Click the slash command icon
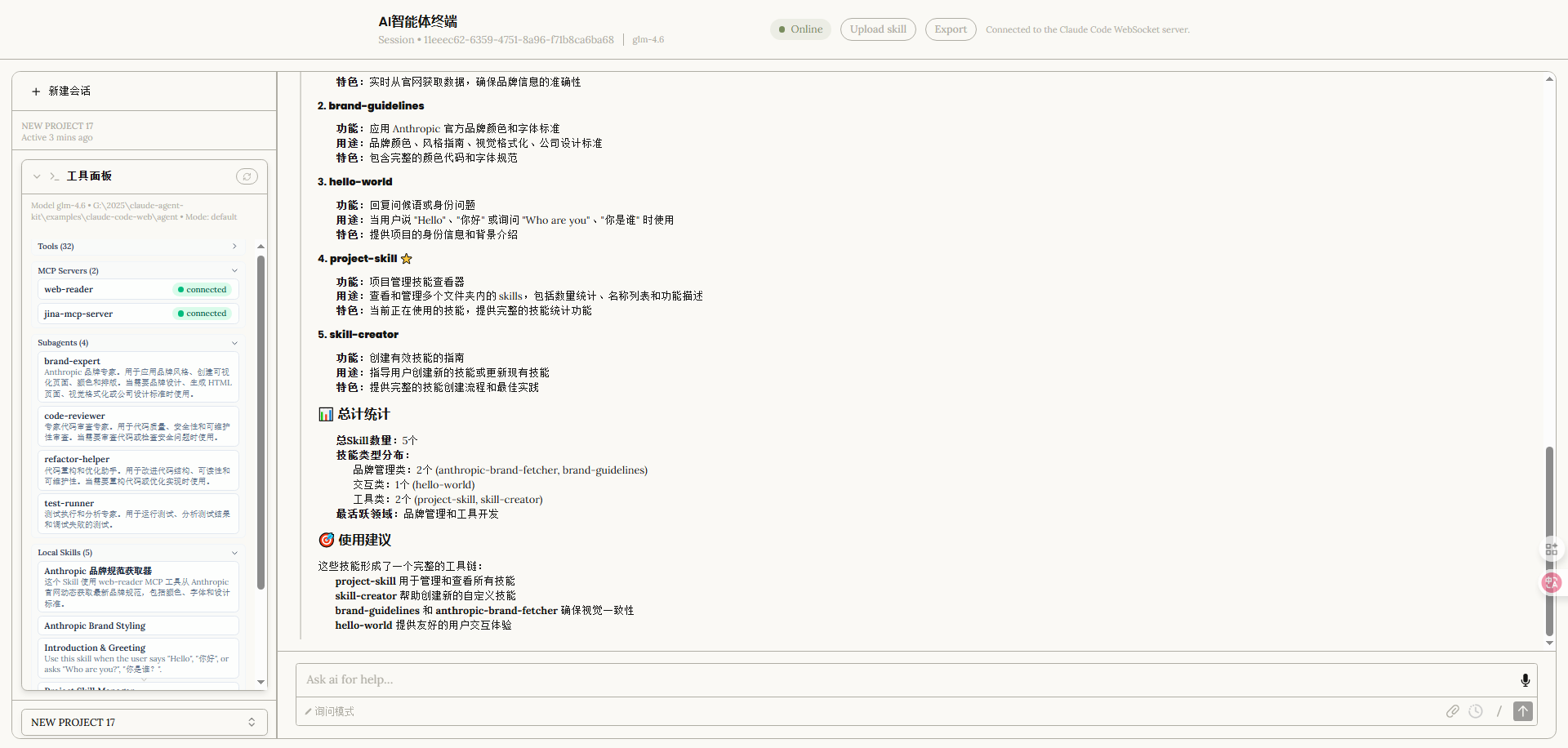Image resolution: width=1568 pixels, height=748 pixels. pos(1499,711)
